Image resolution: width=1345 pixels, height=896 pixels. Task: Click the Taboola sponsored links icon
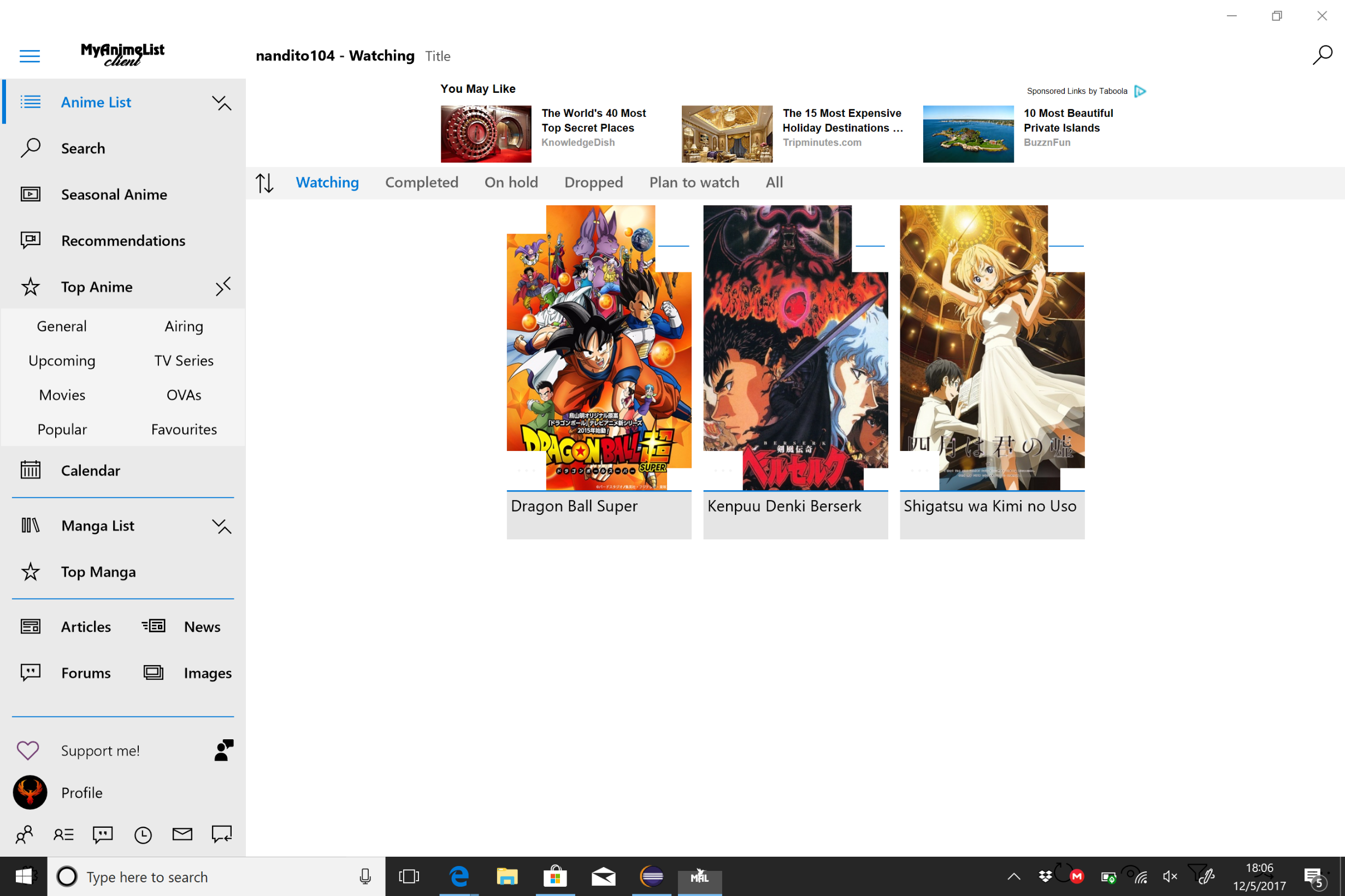click(1140, 91)
